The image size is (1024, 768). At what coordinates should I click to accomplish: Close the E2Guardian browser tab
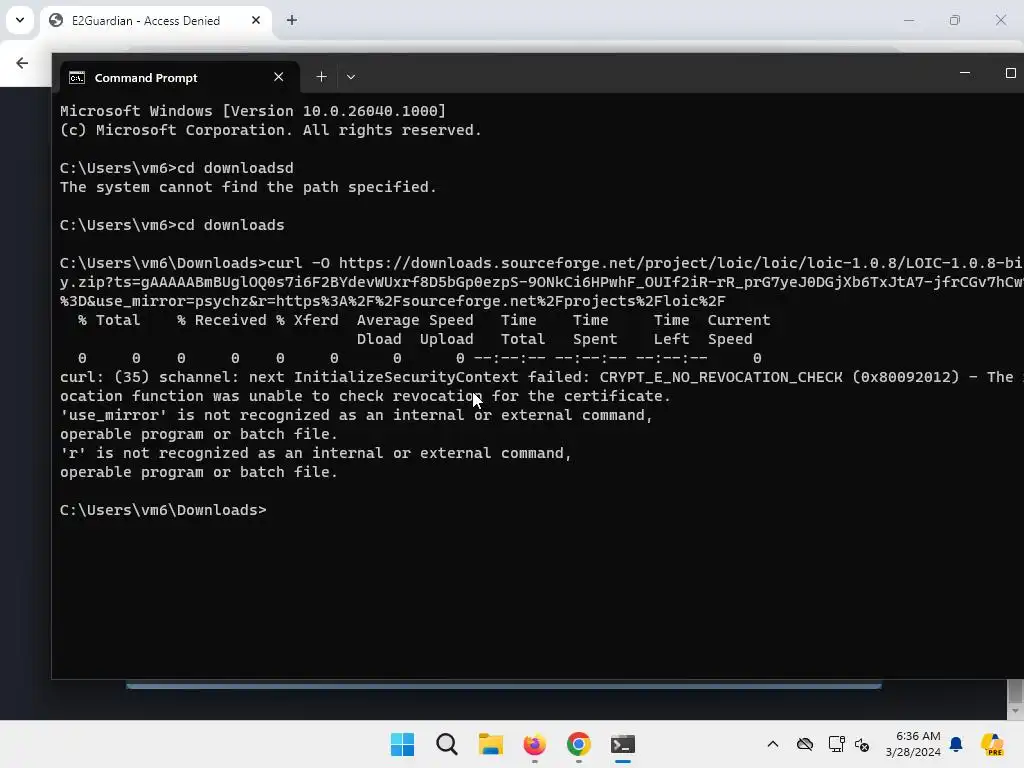(x=256, y=21)
